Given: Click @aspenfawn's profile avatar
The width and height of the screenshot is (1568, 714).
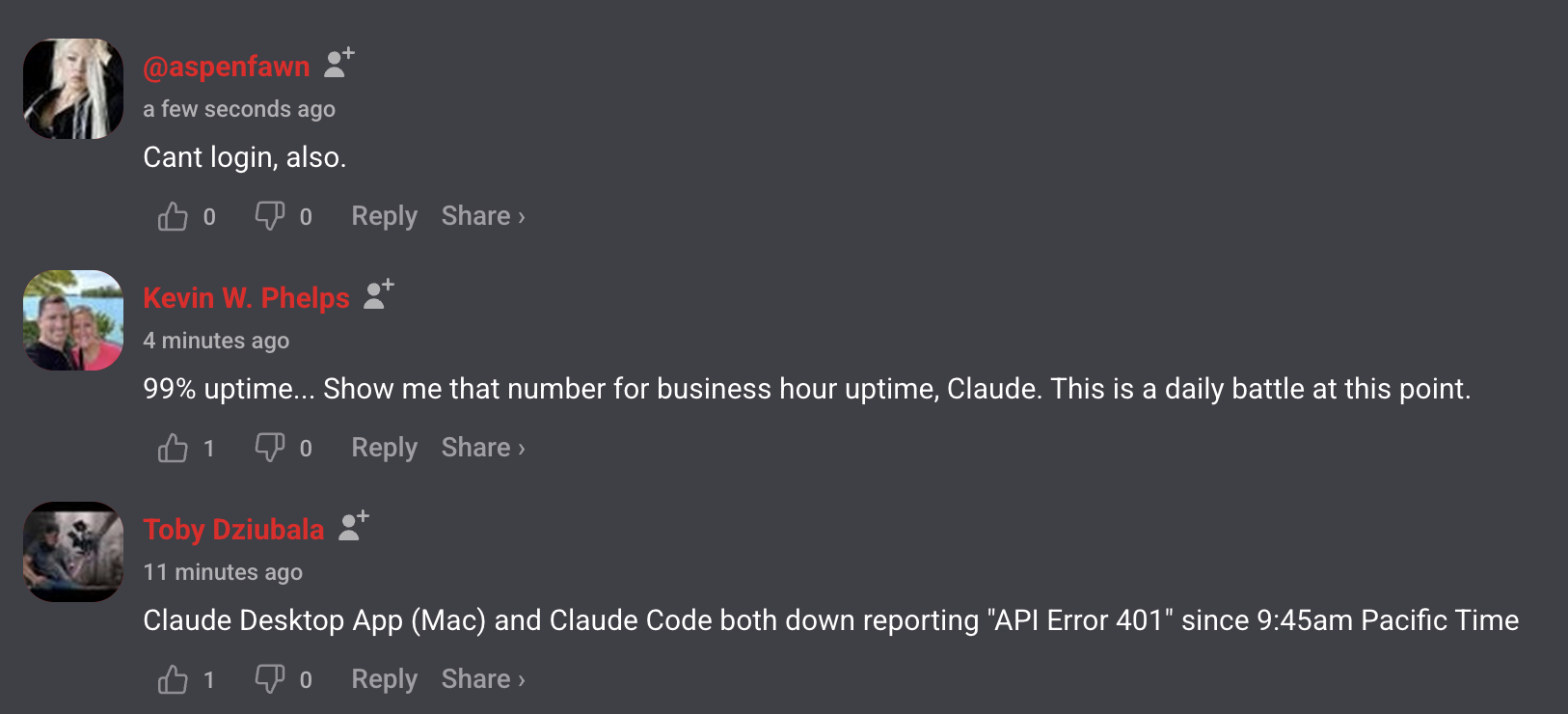Looking at the screenshot, I should (x=72, y=88).
